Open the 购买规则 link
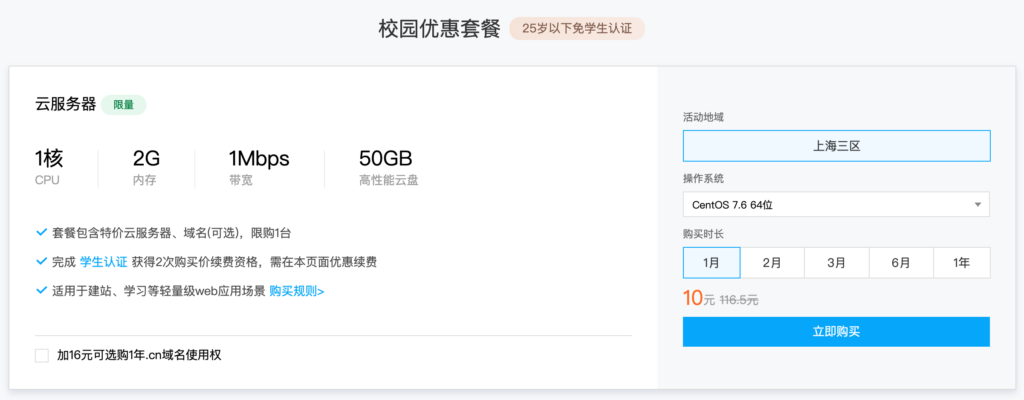Viewport: 1024px width, 400px height. (x=296, y=291)
